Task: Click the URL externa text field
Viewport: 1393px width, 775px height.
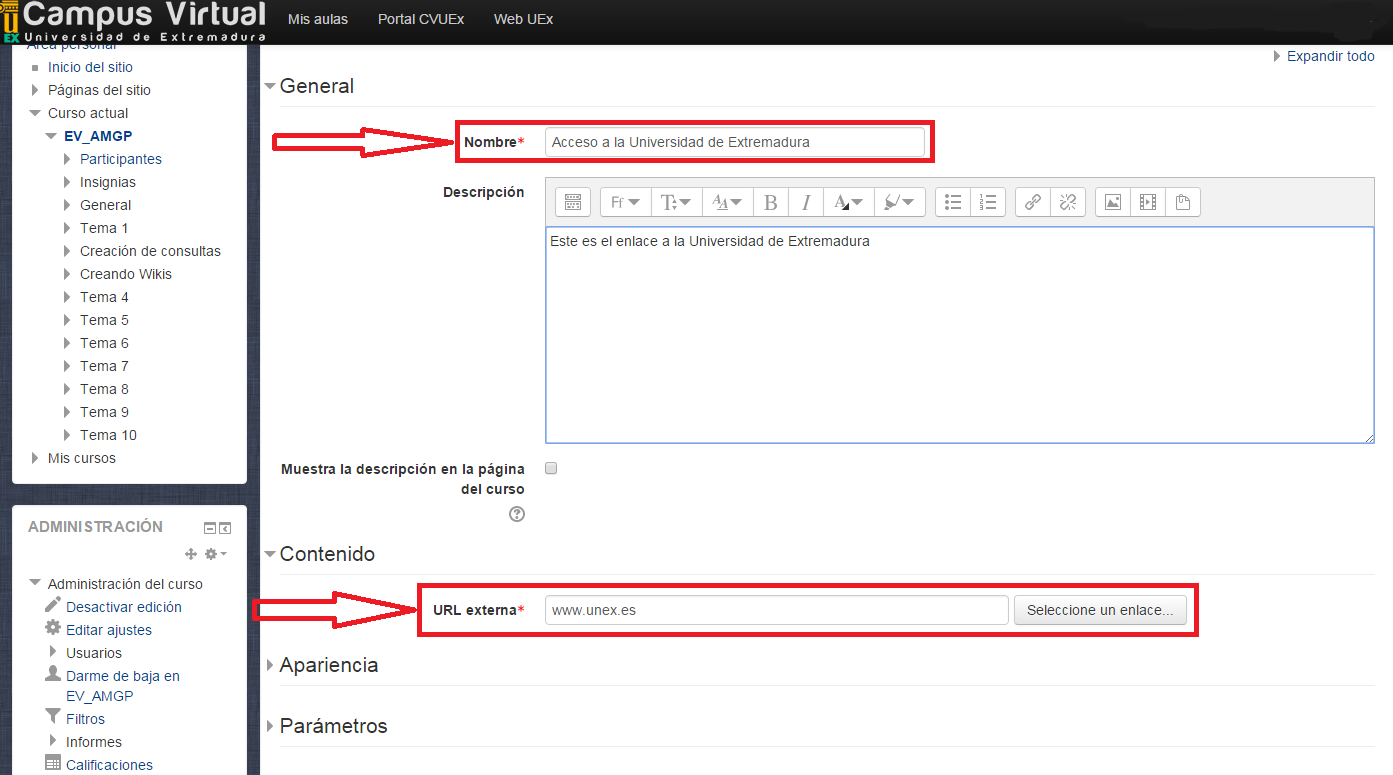Action: [776, 610]
